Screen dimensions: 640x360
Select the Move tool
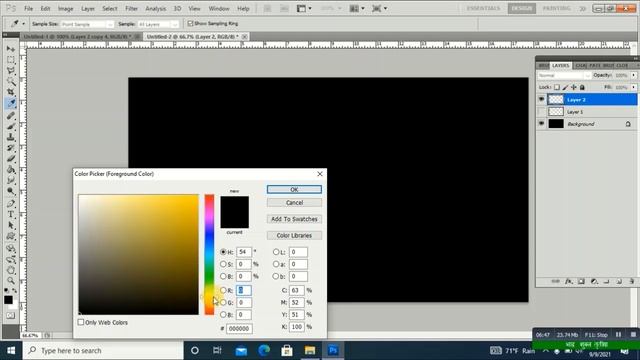[11, 49]
